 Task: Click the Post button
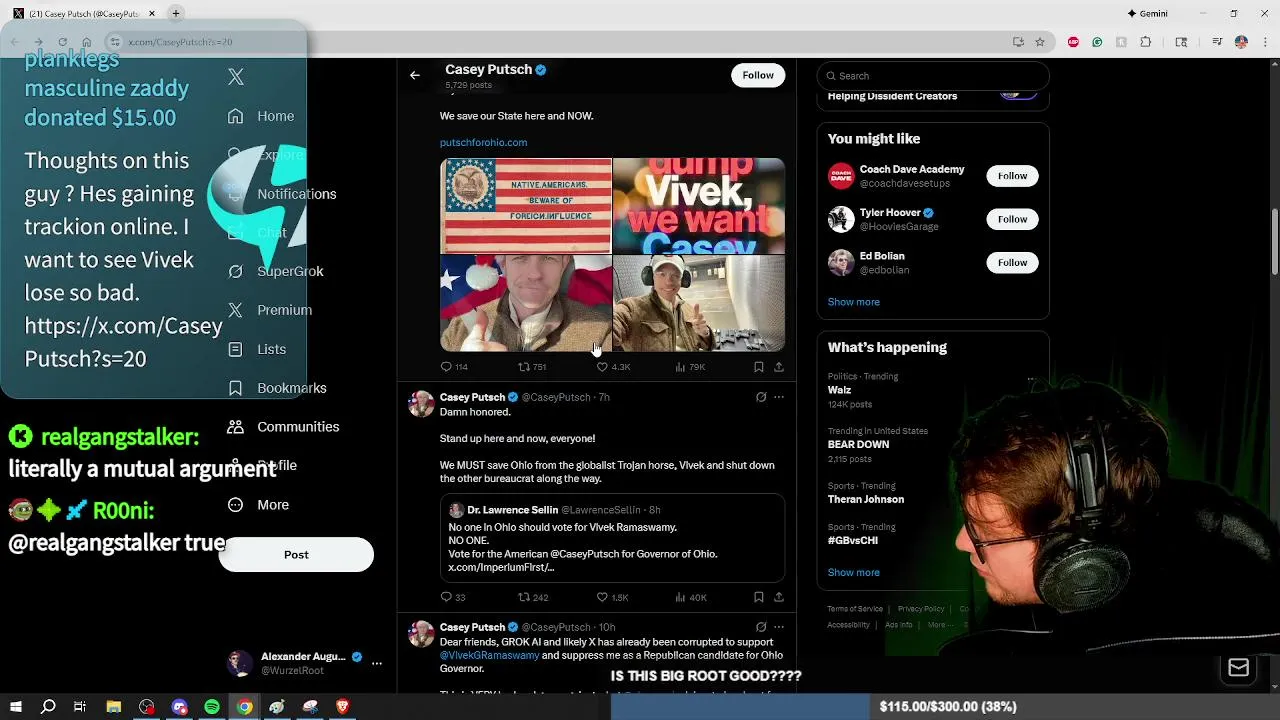[296, 555]
